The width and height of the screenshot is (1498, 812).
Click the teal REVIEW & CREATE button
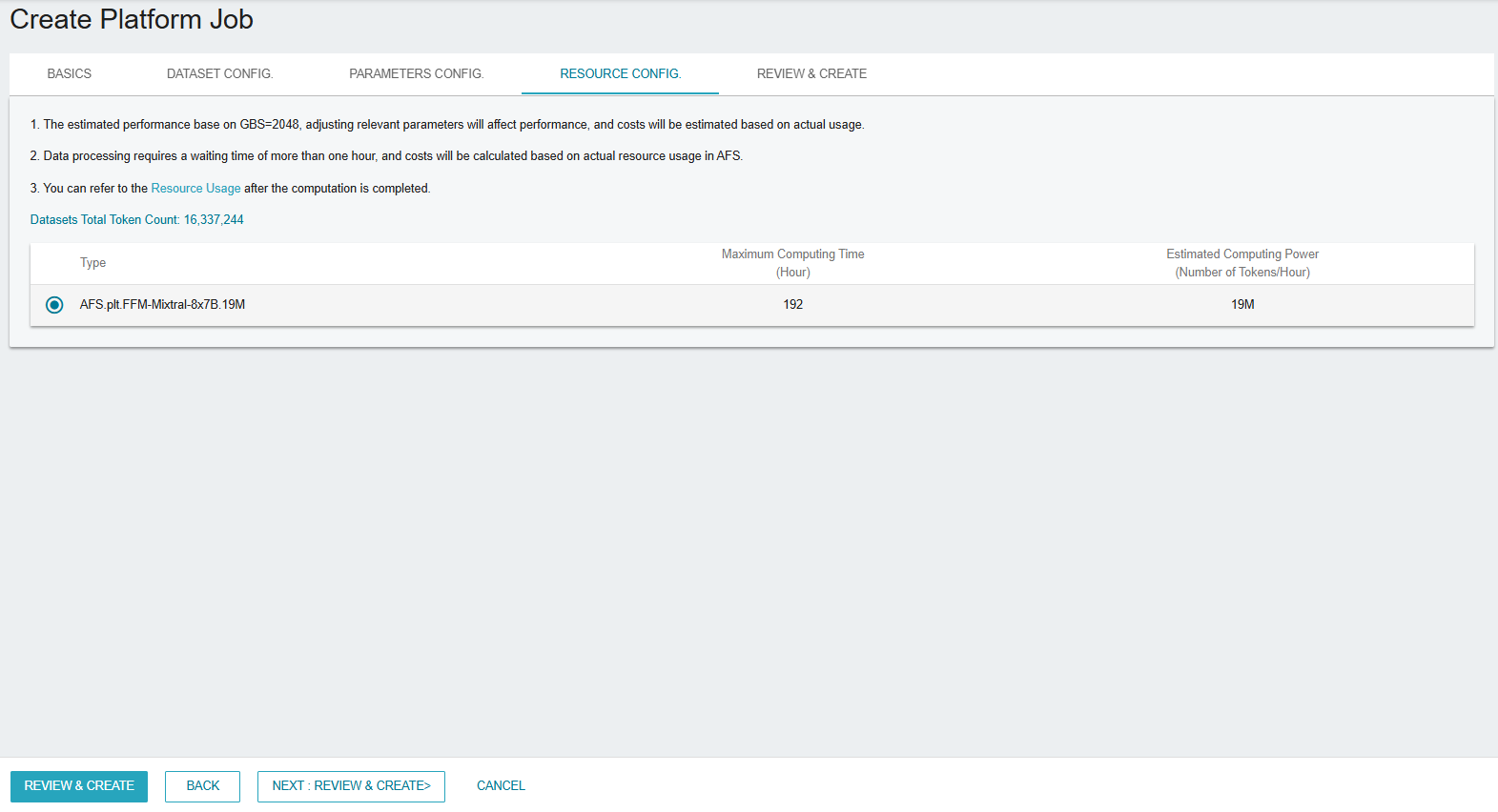tap(79, 786)
